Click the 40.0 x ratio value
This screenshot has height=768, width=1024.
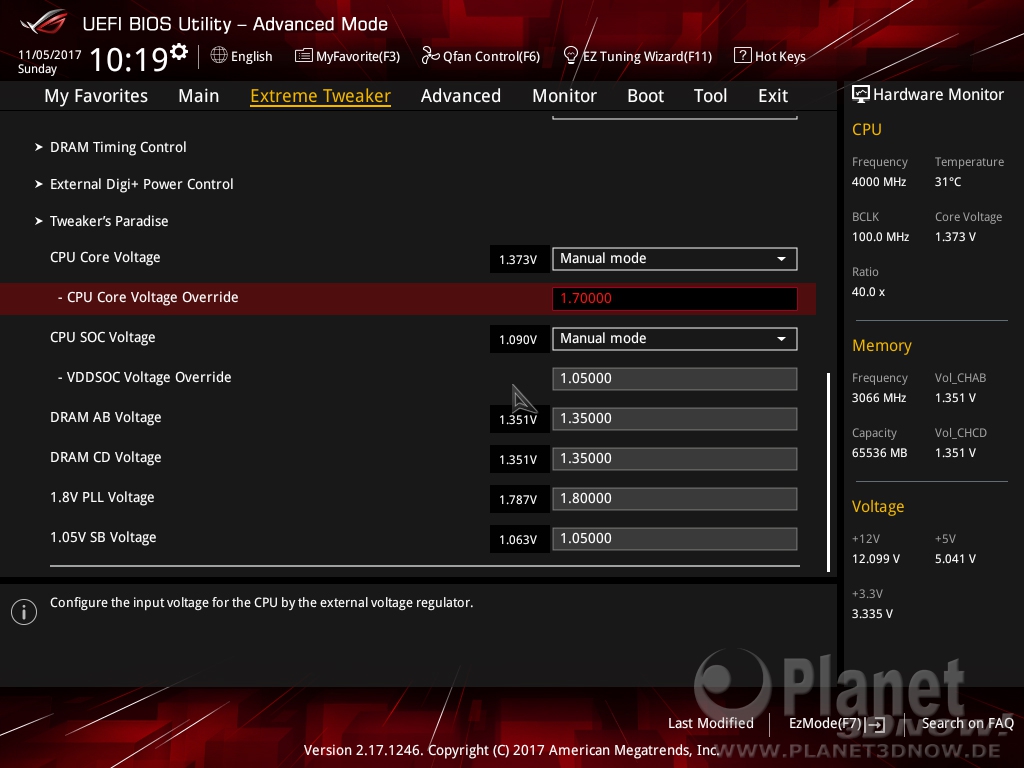point(869,292)
